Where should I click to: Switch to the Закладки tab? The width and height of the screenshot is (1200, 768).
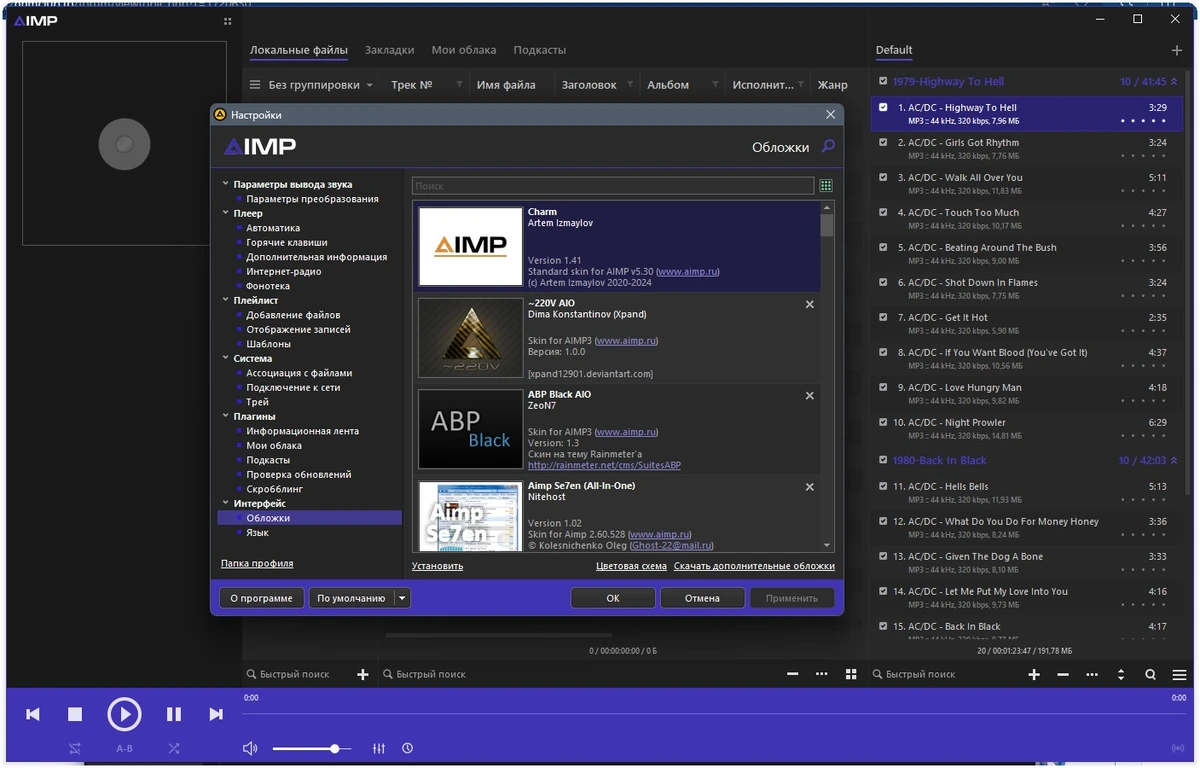[389, 50]
